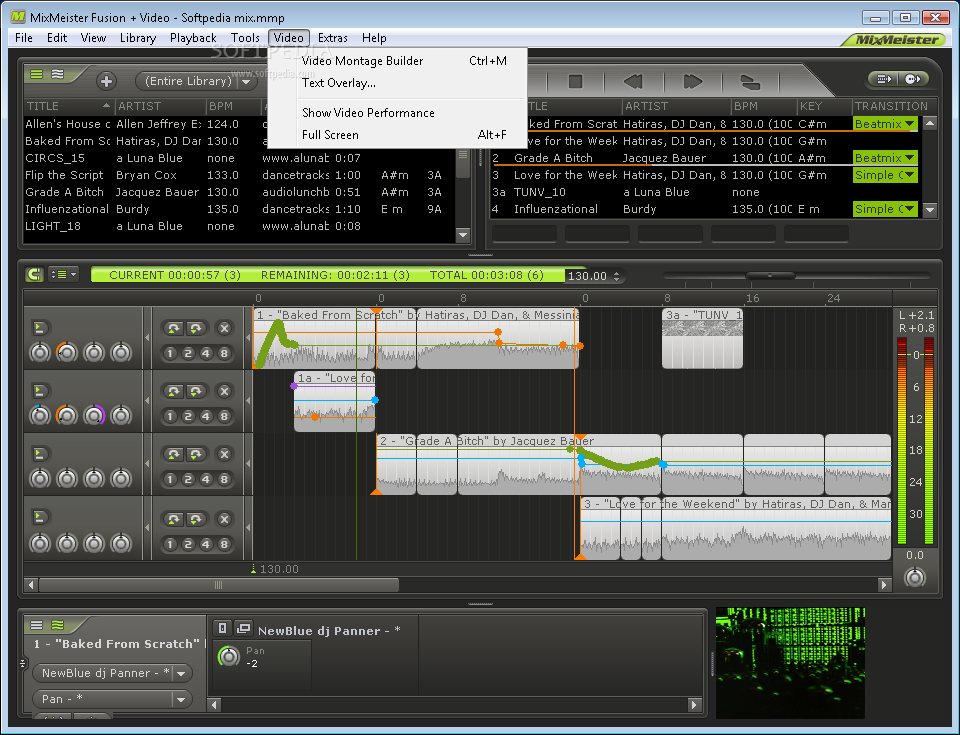Toggle loop length 8 on track 2
Screen dimensions: 960x735
point(224,416)
